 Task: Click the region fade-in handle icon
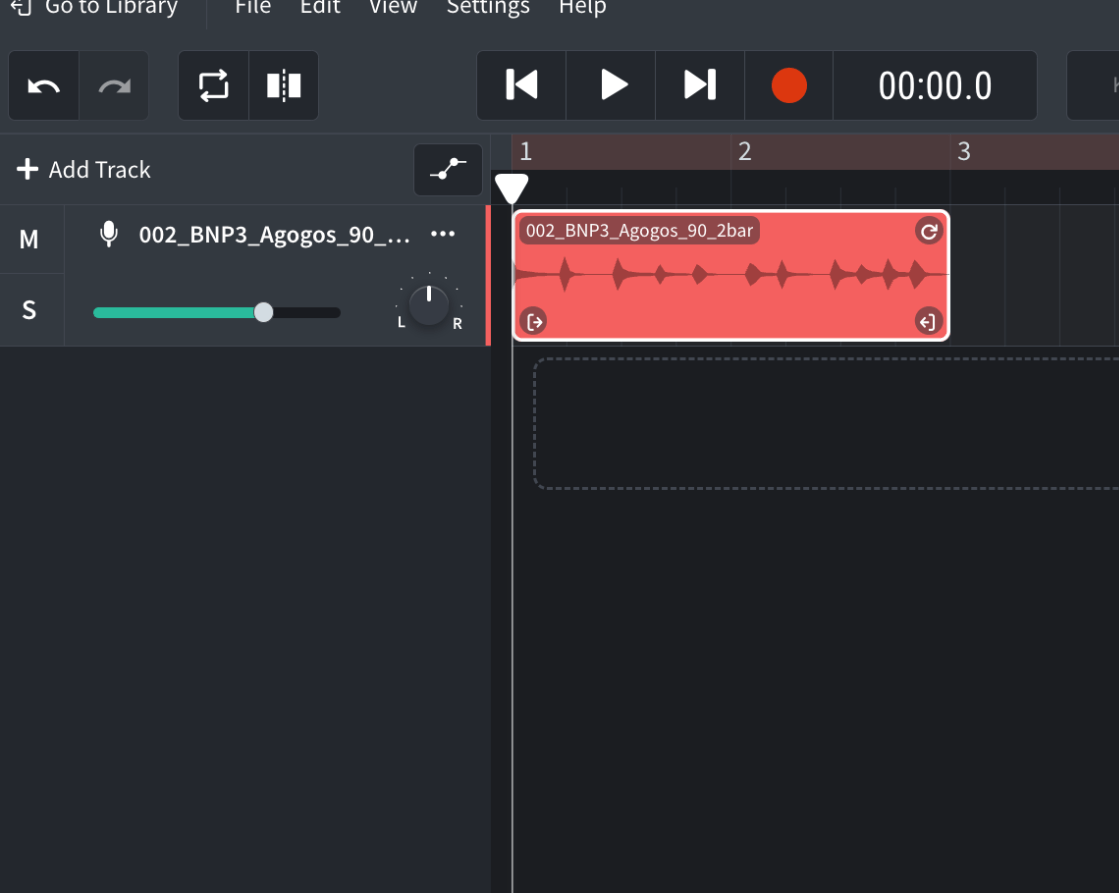click(x=535, y=321)
